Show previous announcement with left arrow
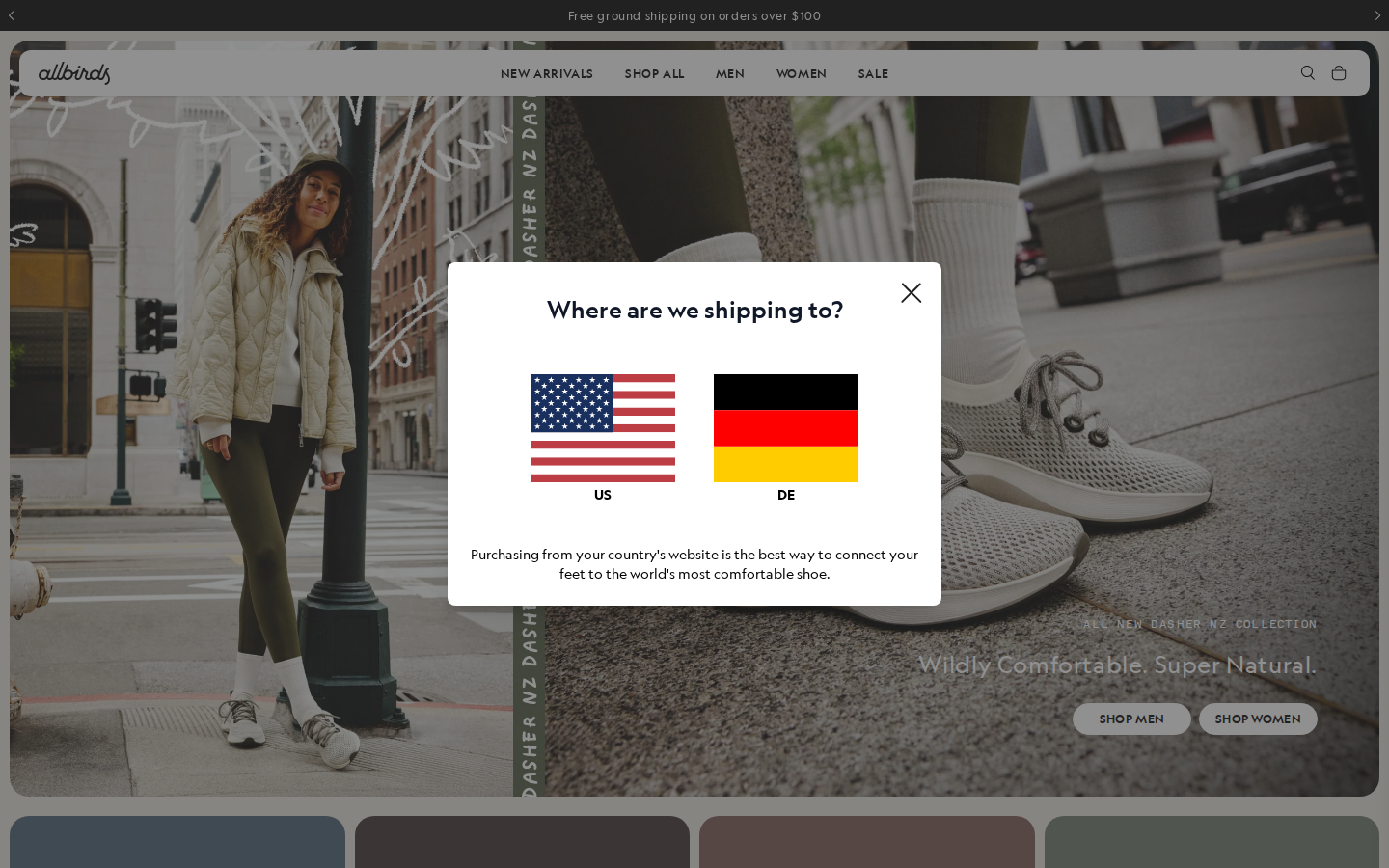This screenshot has width=1389, height=868. tap(12, 15)
